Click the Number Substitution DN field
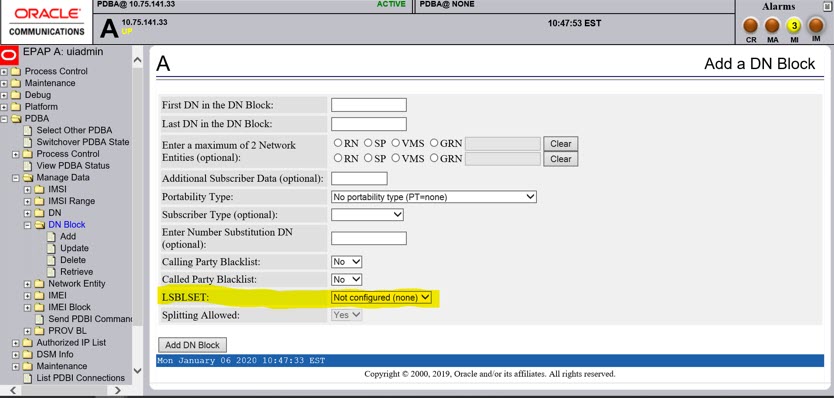 point(369,238)
